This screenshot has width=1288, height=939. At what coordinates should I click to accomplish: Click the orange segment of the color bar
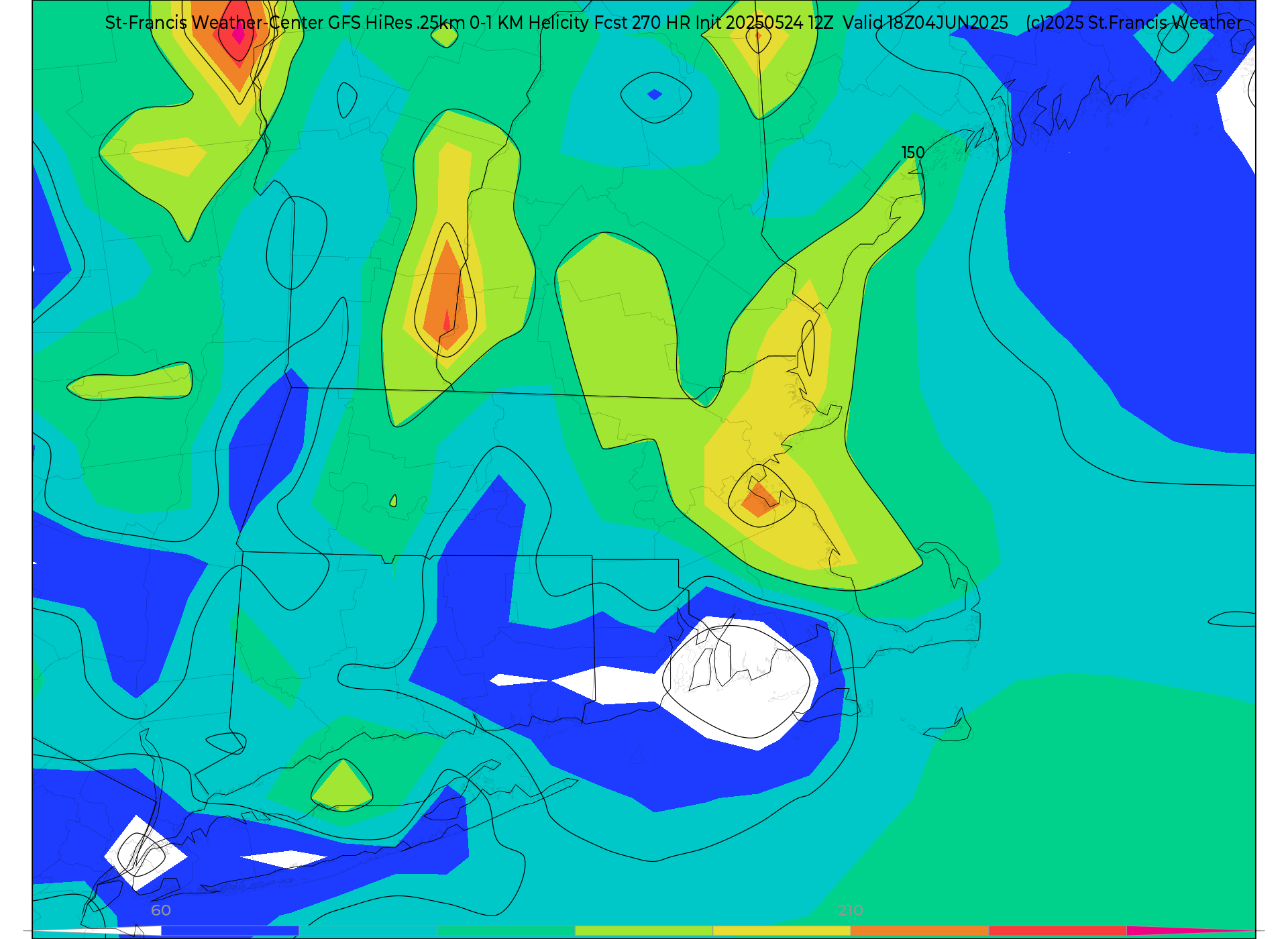920,931
